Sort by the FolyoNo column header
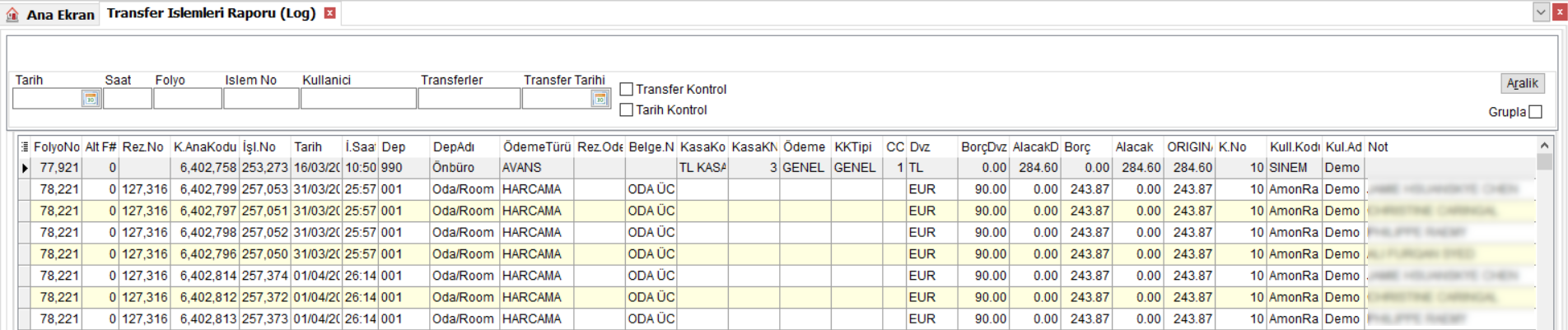Viewport: 1568px width, 330px height. click(57, 146)
